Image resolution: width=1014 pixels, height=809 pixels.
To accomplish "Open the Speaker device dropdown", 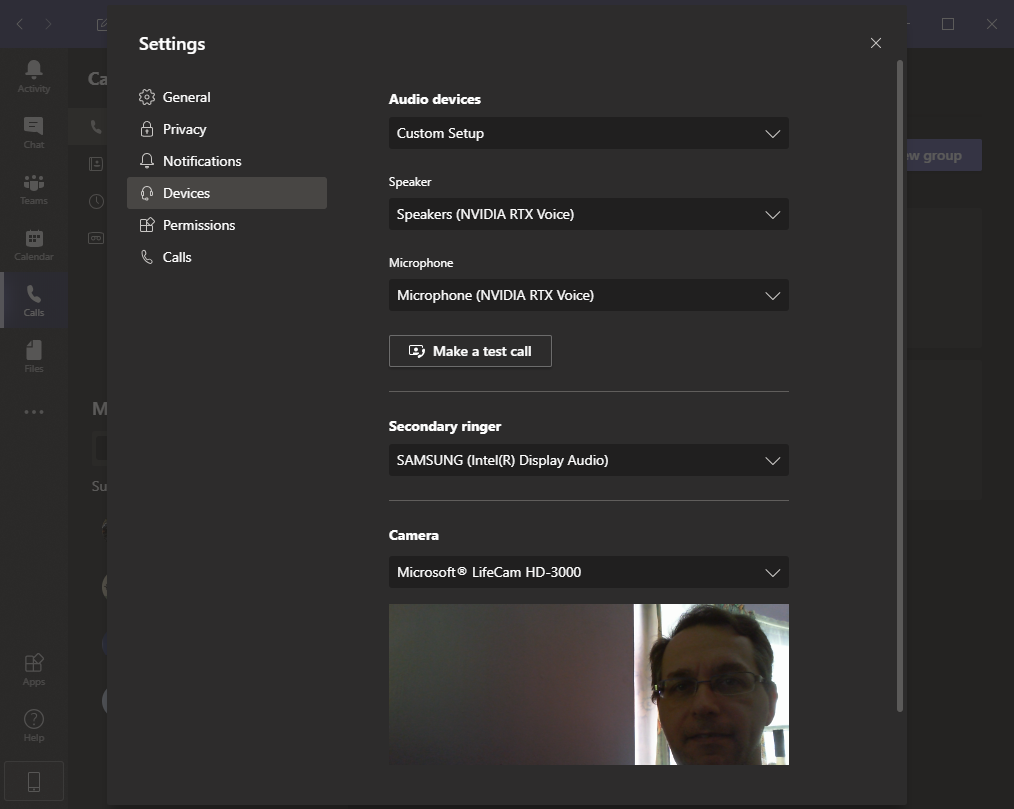I will [x=588, y=214].
